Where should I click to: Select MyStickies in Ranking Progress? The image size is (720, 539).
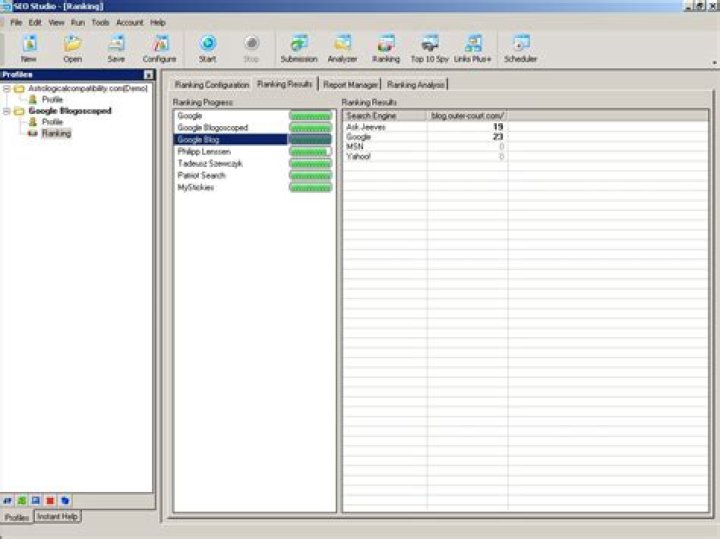196,187
